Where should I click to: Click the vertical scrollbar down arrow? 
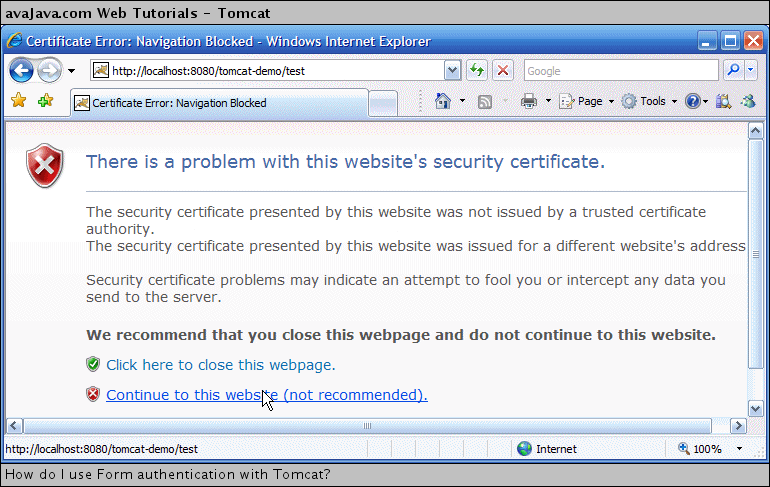point(755,408)
